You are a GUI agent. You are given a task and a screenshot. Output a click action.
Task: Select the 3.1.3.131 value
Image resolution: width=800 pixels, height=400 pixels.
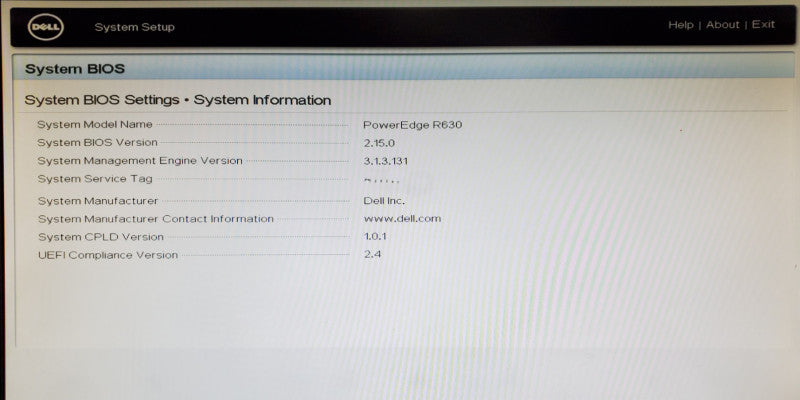[x=386, y=161]
